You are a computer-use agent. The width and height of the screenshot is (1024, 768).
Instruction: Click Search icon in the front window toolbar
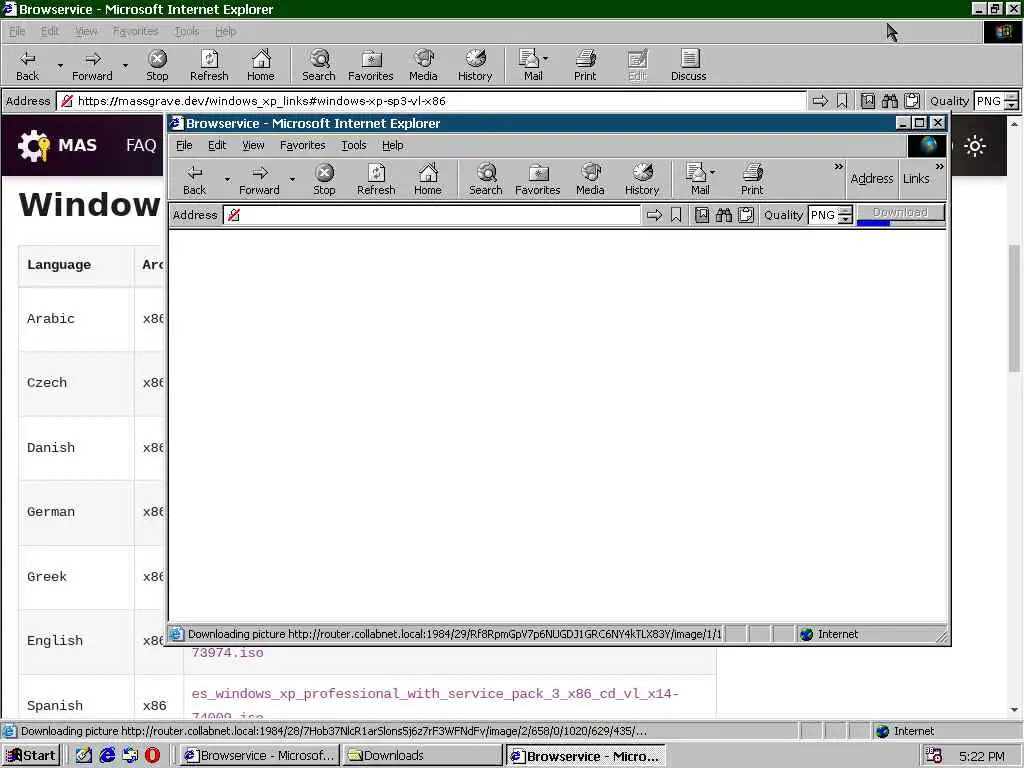point(486,180)
